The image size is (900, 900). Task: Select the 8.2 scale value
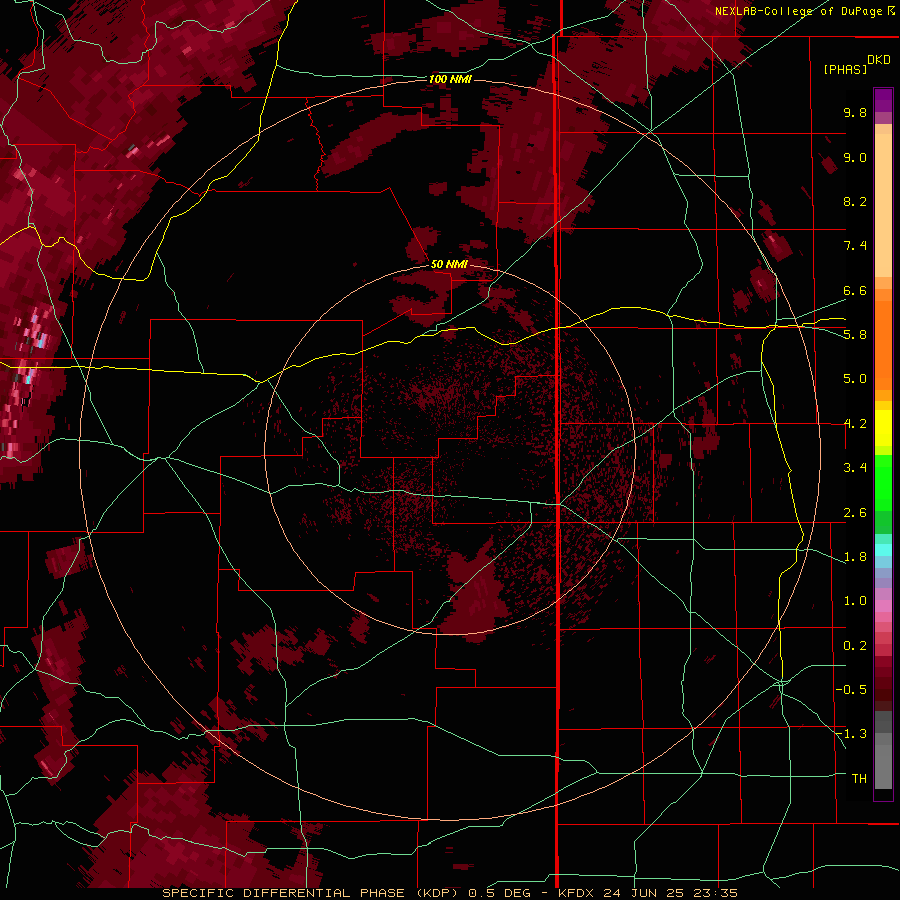[x=855, y=201]
